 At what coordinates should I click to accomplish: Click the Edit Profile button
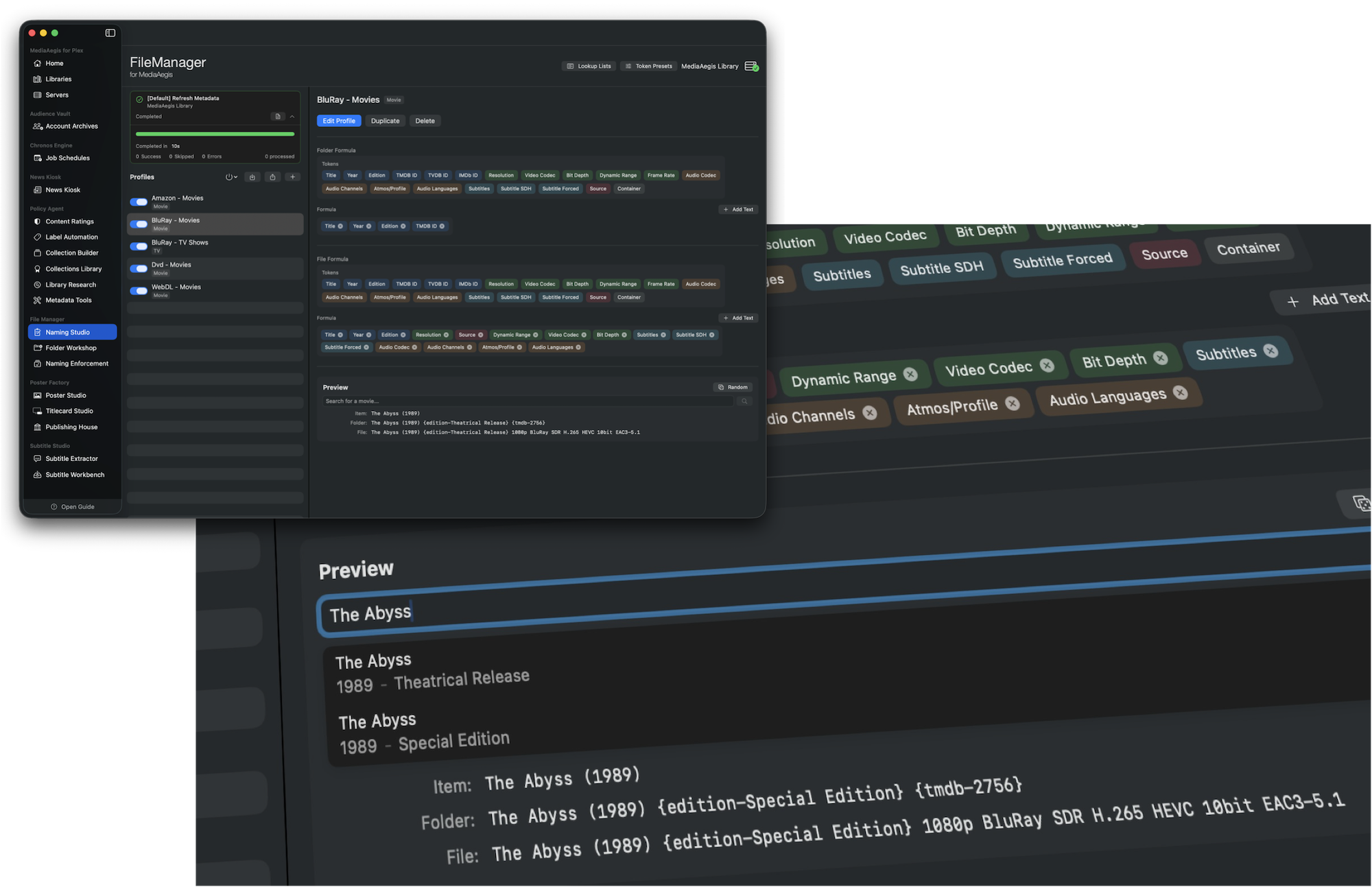coord(339,121)
